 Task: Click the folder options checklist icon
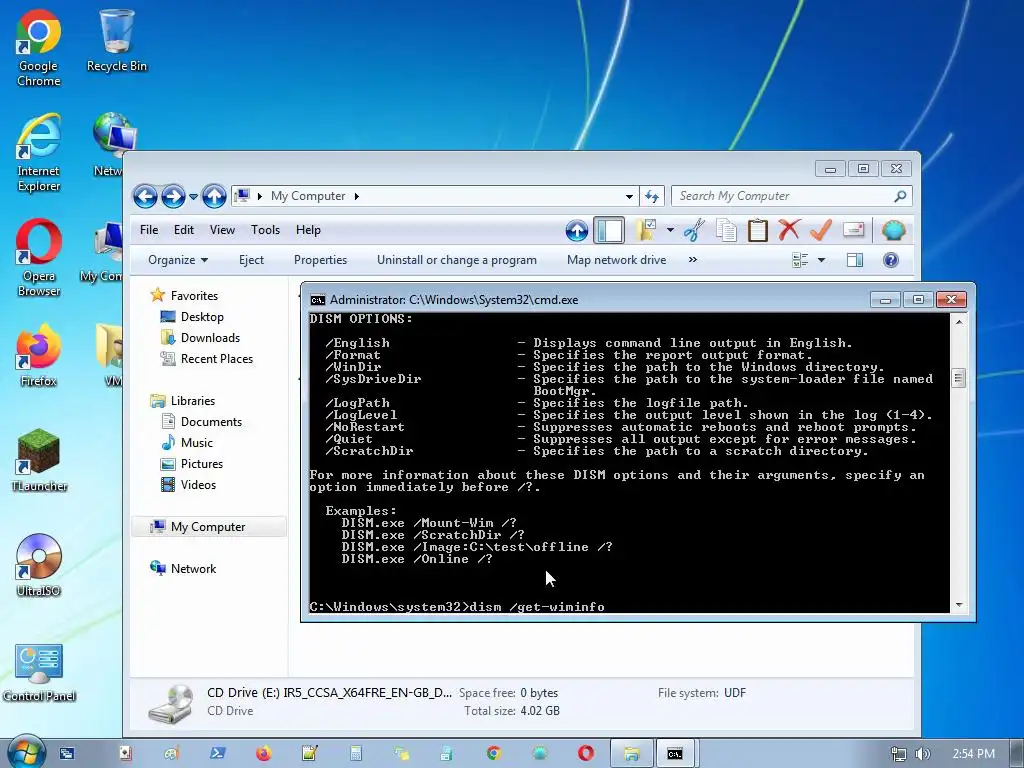point(646,230)
